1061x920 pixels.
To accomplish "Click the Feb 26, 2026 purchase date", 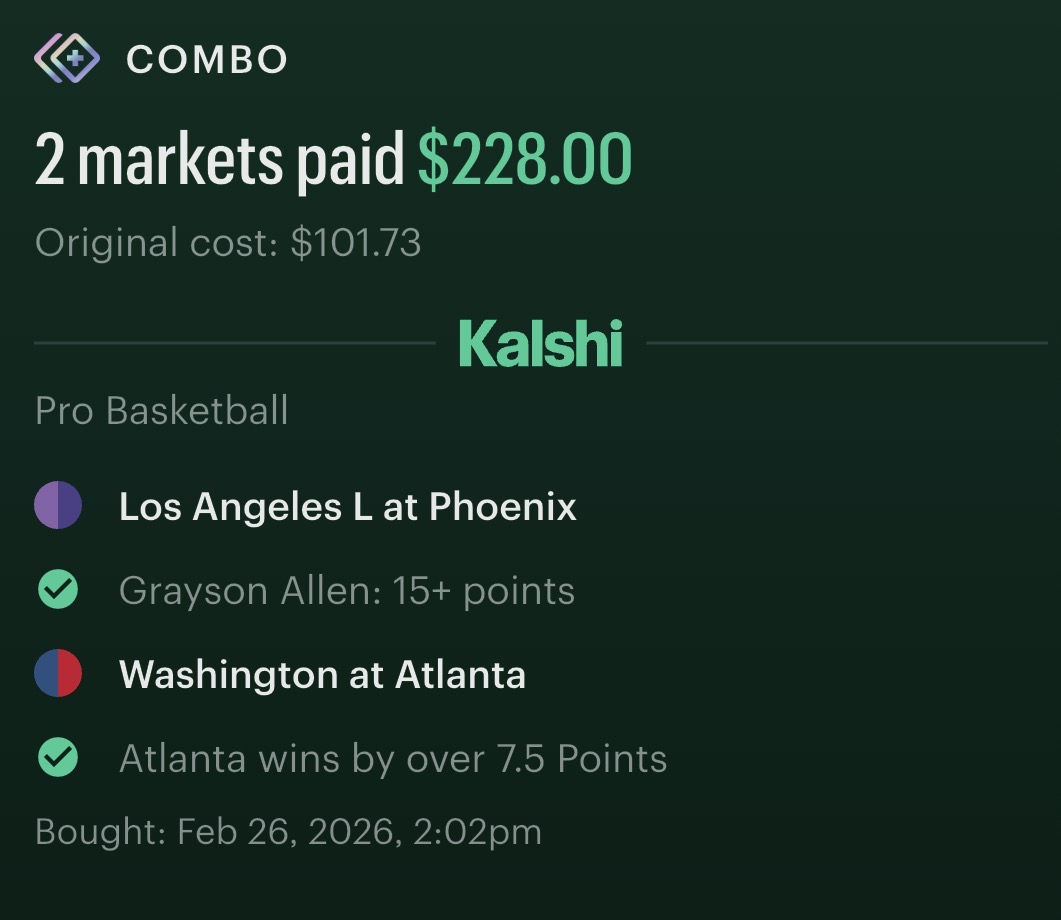I will click(284, 832).
